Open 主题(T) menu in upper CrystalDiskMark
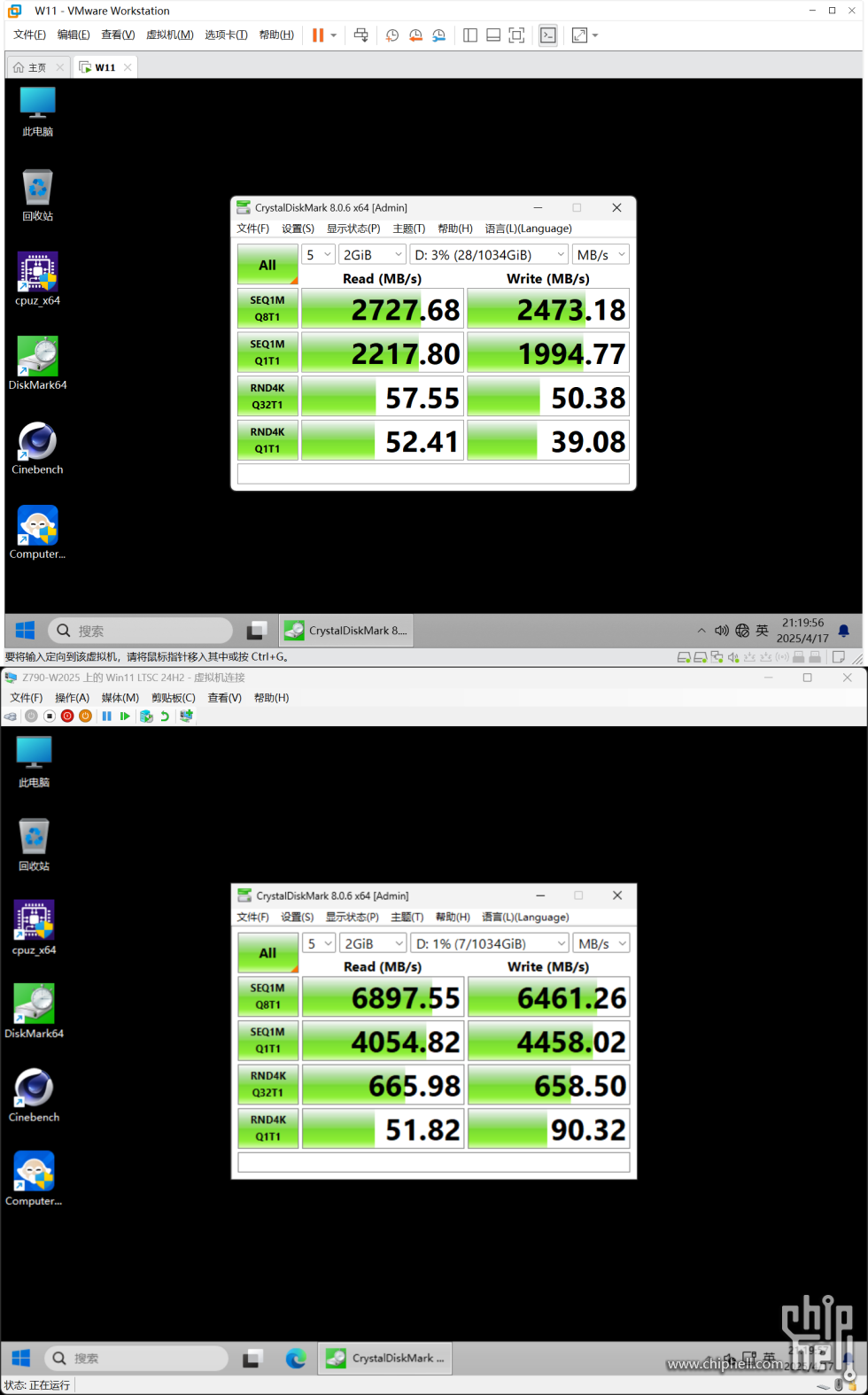 (x=409, y=229)
